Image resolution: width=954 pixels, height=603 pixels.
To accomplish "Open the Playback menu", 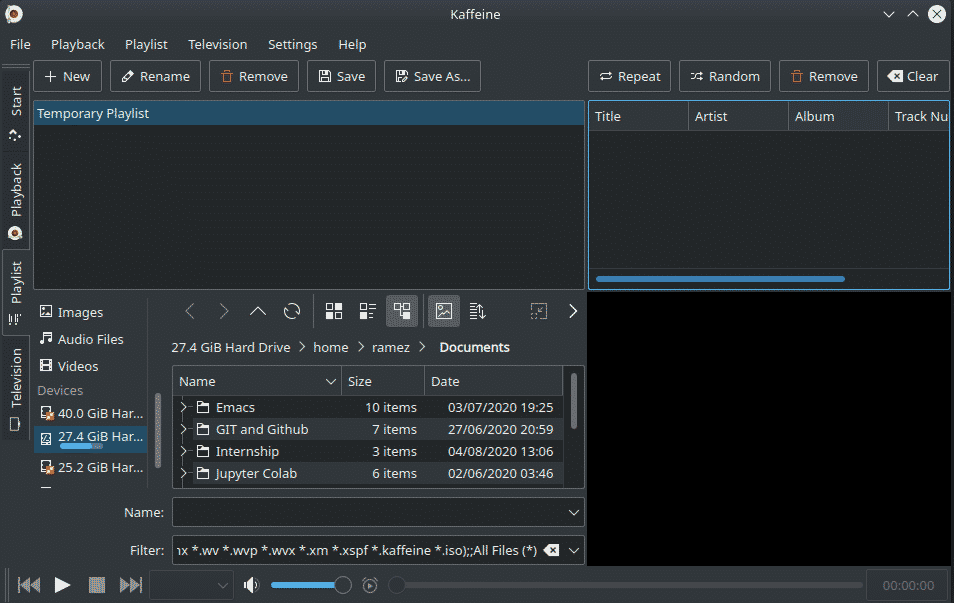I will [78, 44].
